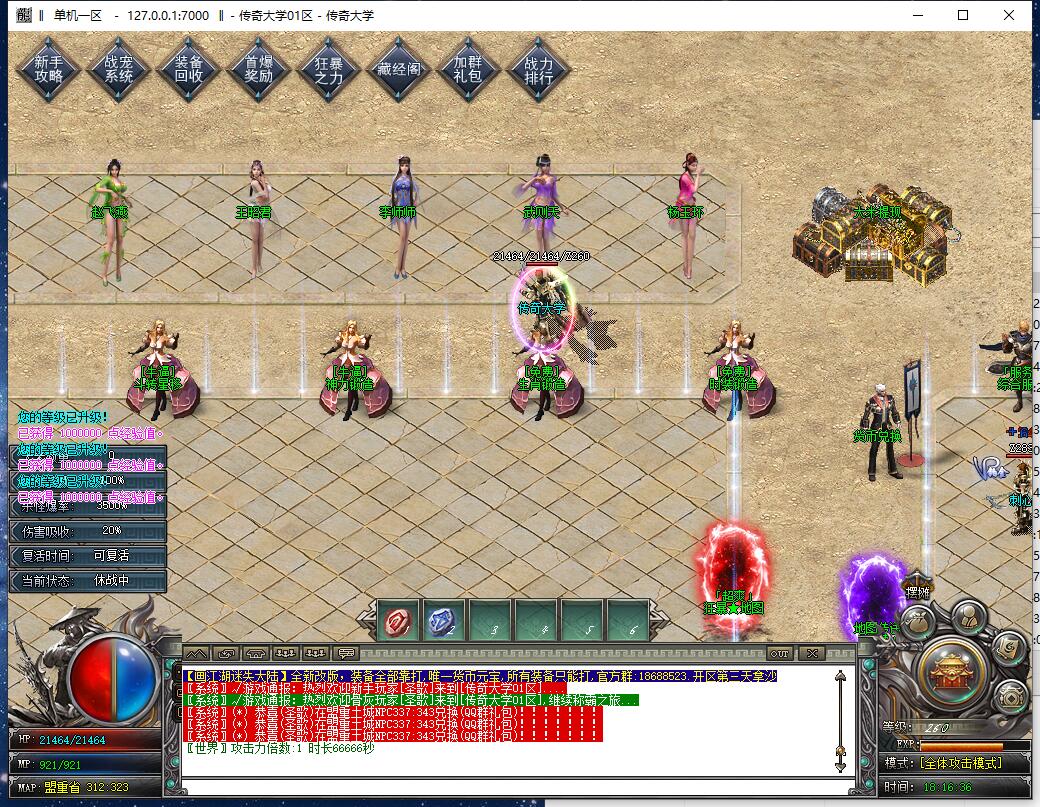Viewport: 1040px width, 807px height.
Task: Click the OUT button on chat bar
Action: point(779,654)
